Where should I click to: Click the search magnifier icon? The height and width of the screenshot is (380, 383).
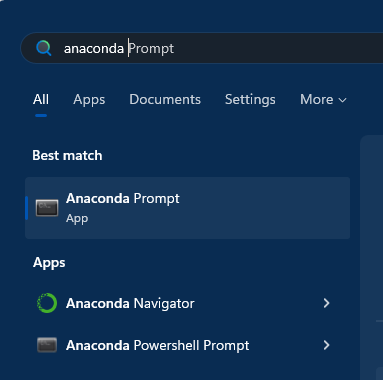pos(44,48)
